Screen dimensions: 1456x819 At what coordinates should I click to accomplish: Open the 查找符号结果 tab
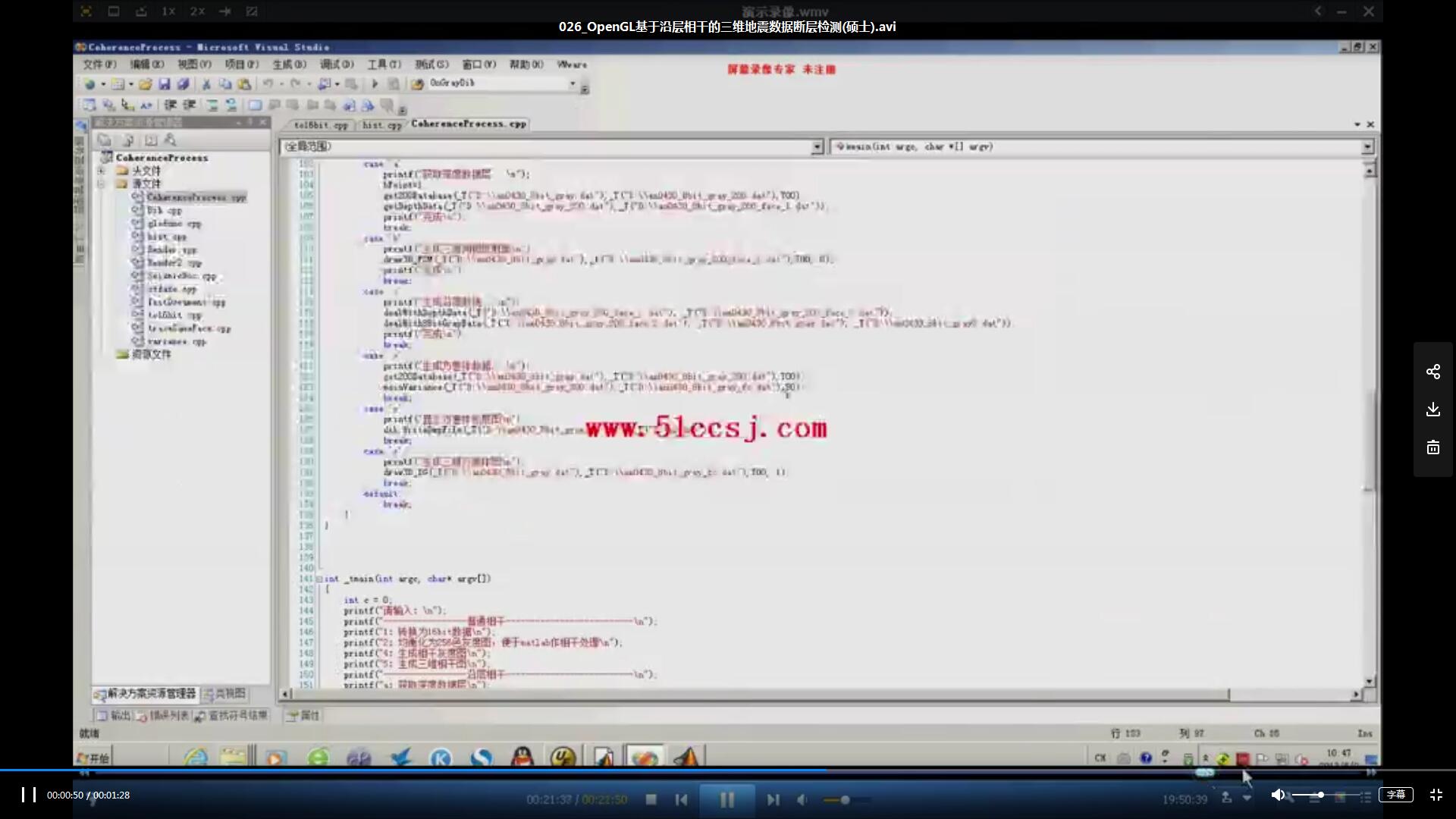(x=231, y=715)
